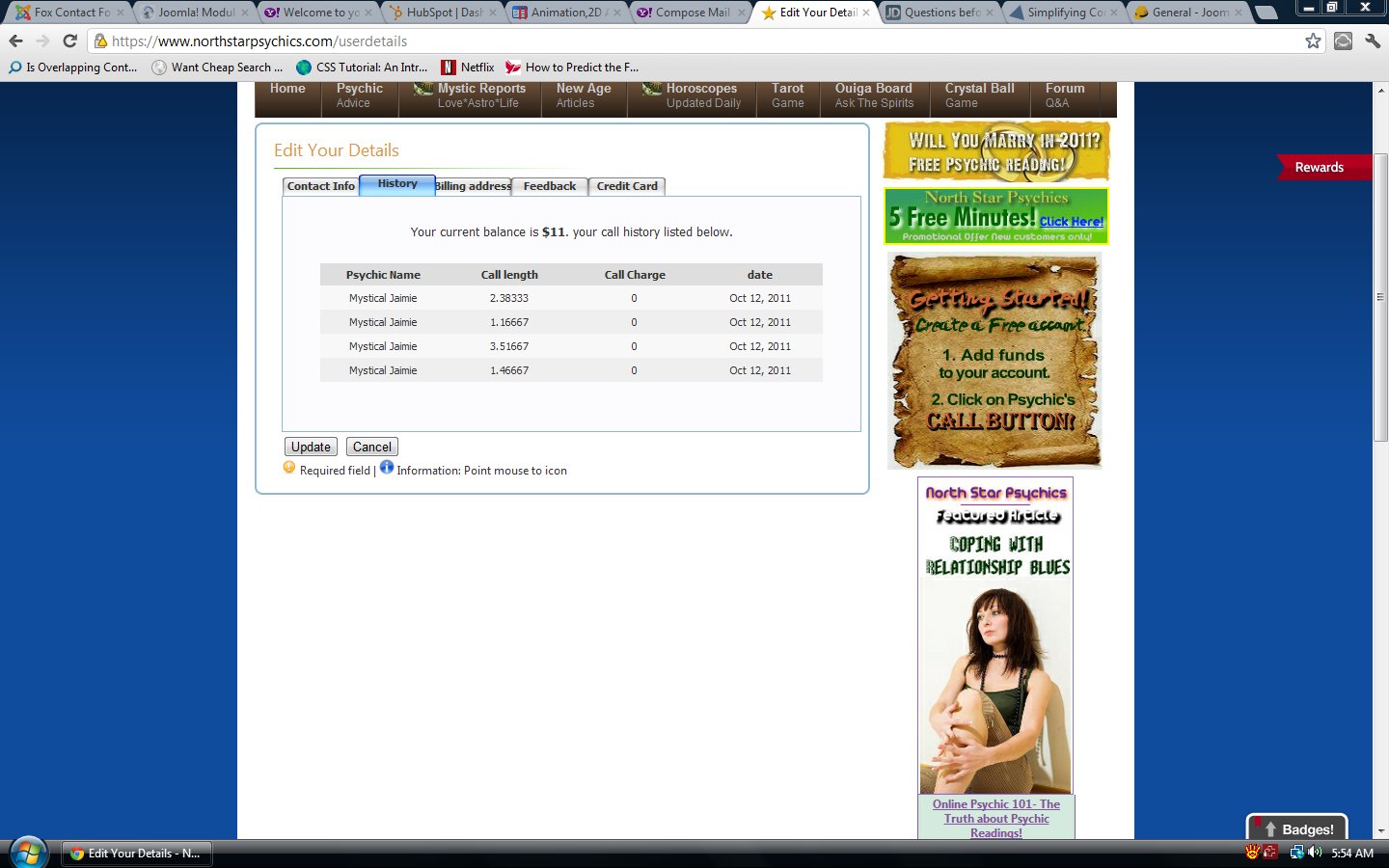Screen dimensions: 1389x868
Task: Click Edit Your Details taskbar button
Action: coord(137,854)
